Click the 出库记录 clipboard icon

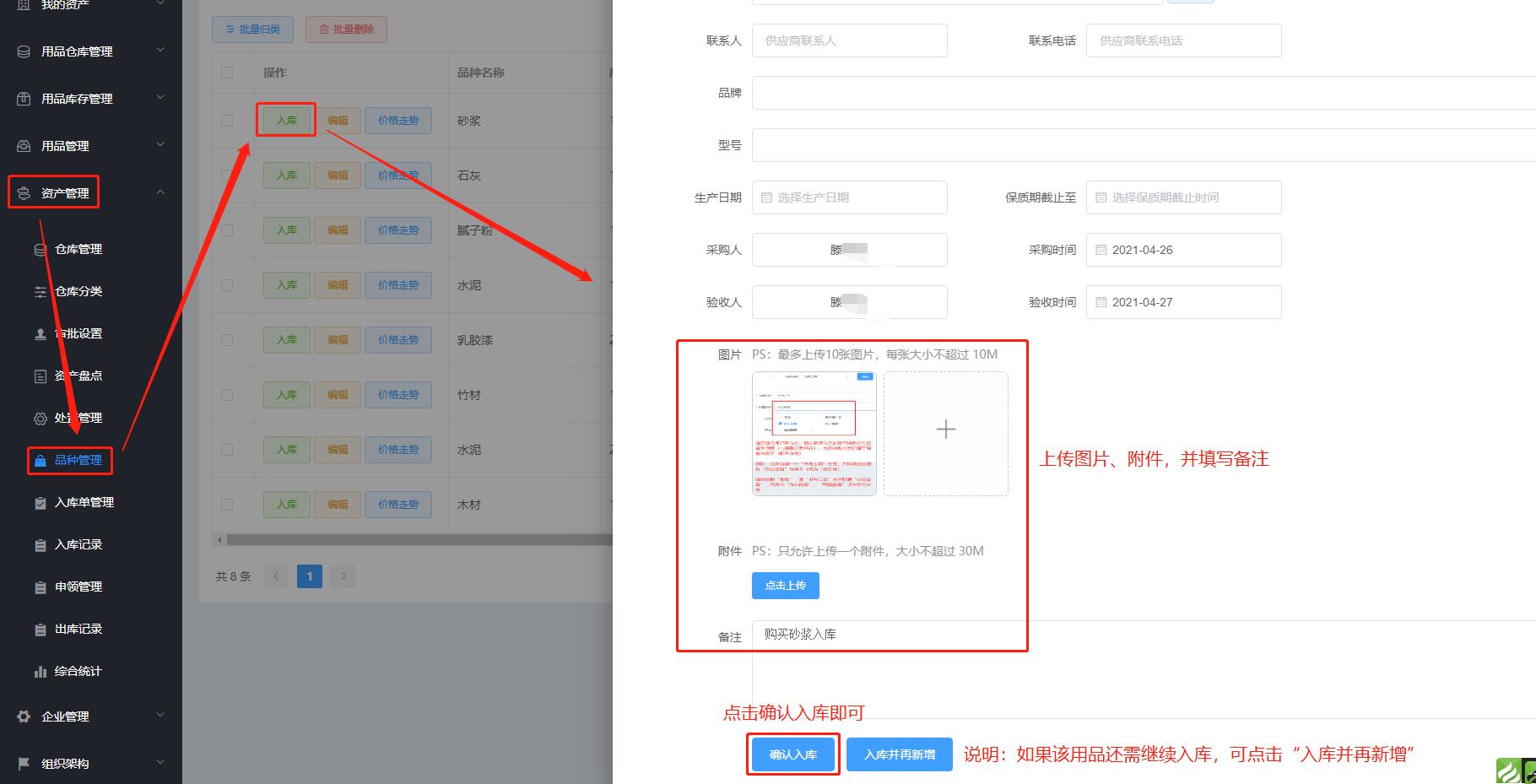click(40, 630)
